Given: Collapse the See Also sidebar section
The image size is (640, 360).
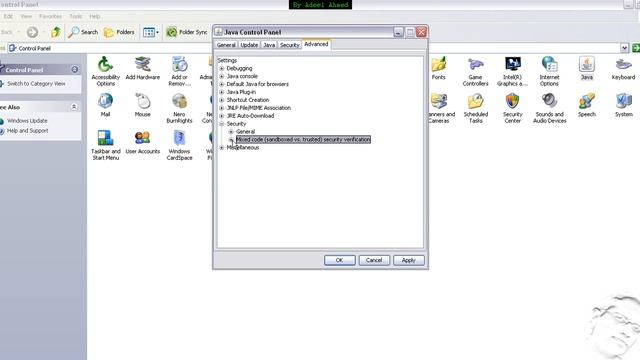Looking at the screenshot, I should (x=74, y=107).
